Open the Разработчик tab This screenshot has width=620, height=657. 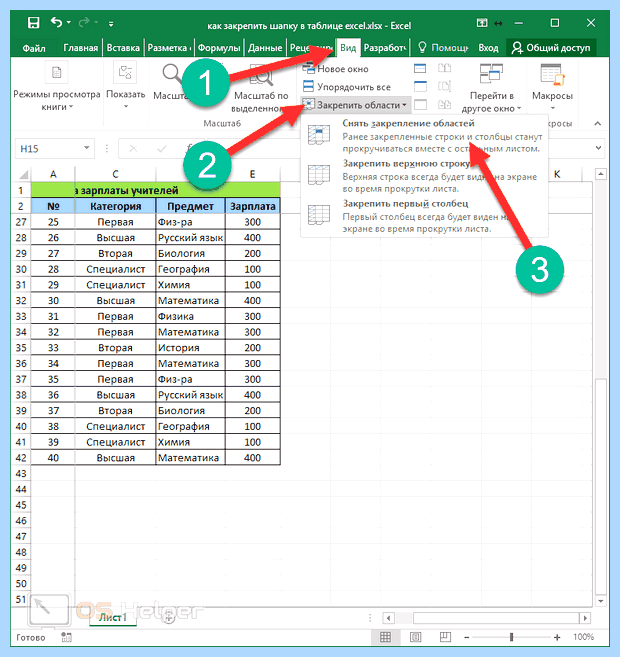coord(385,48)
